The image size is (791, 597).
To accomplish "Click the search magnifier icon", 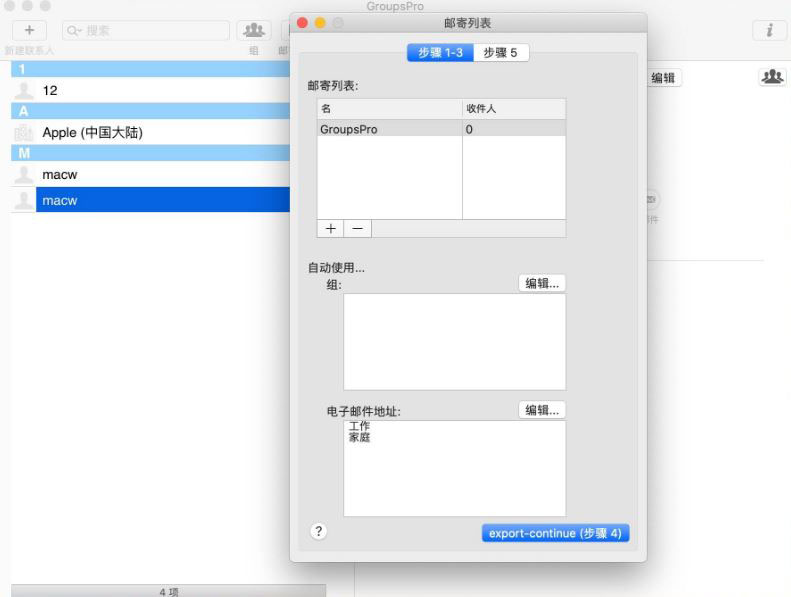I will click(73, 31).
